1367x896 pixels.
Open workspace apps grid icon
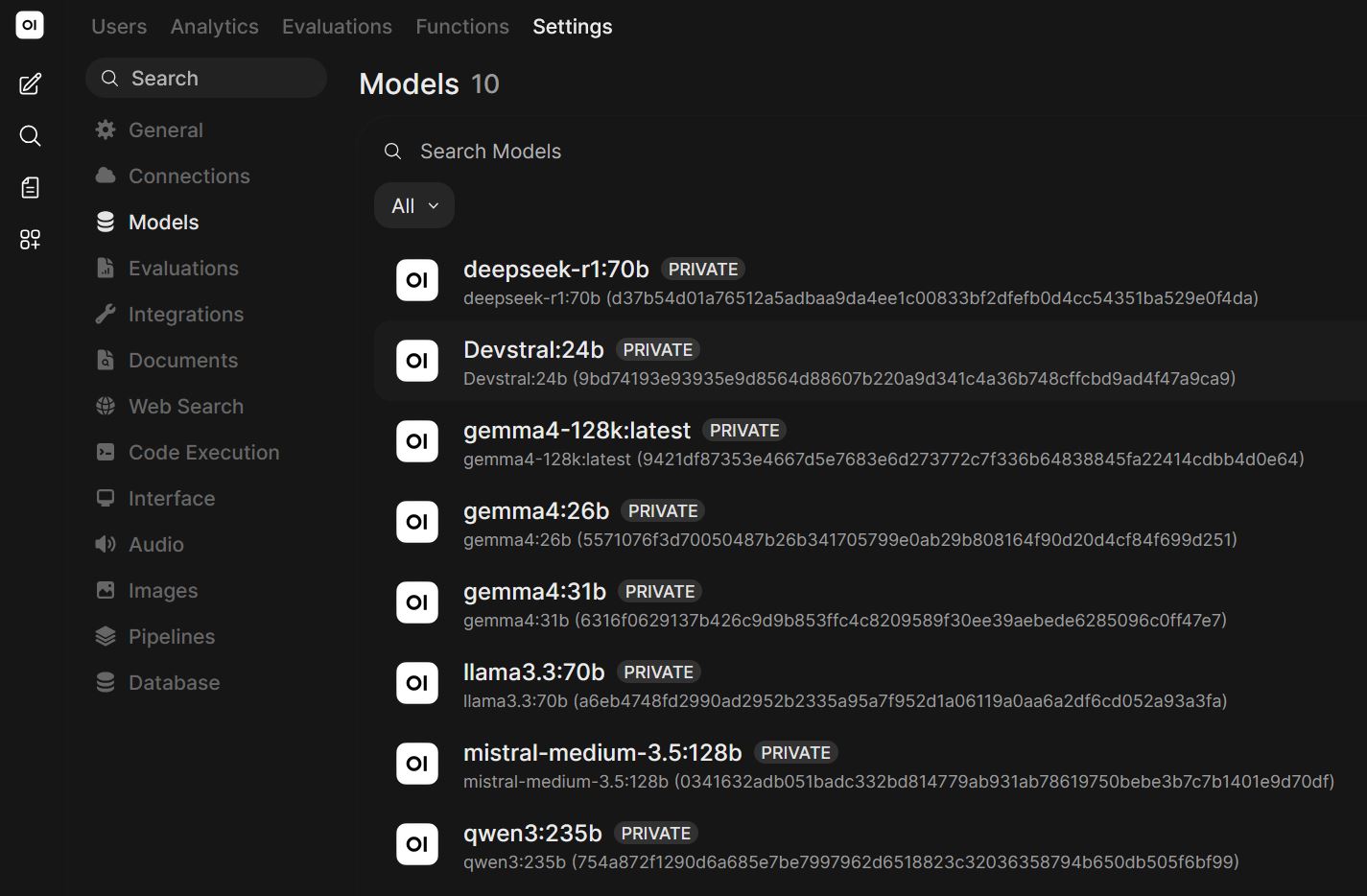[x=30, y=239]
